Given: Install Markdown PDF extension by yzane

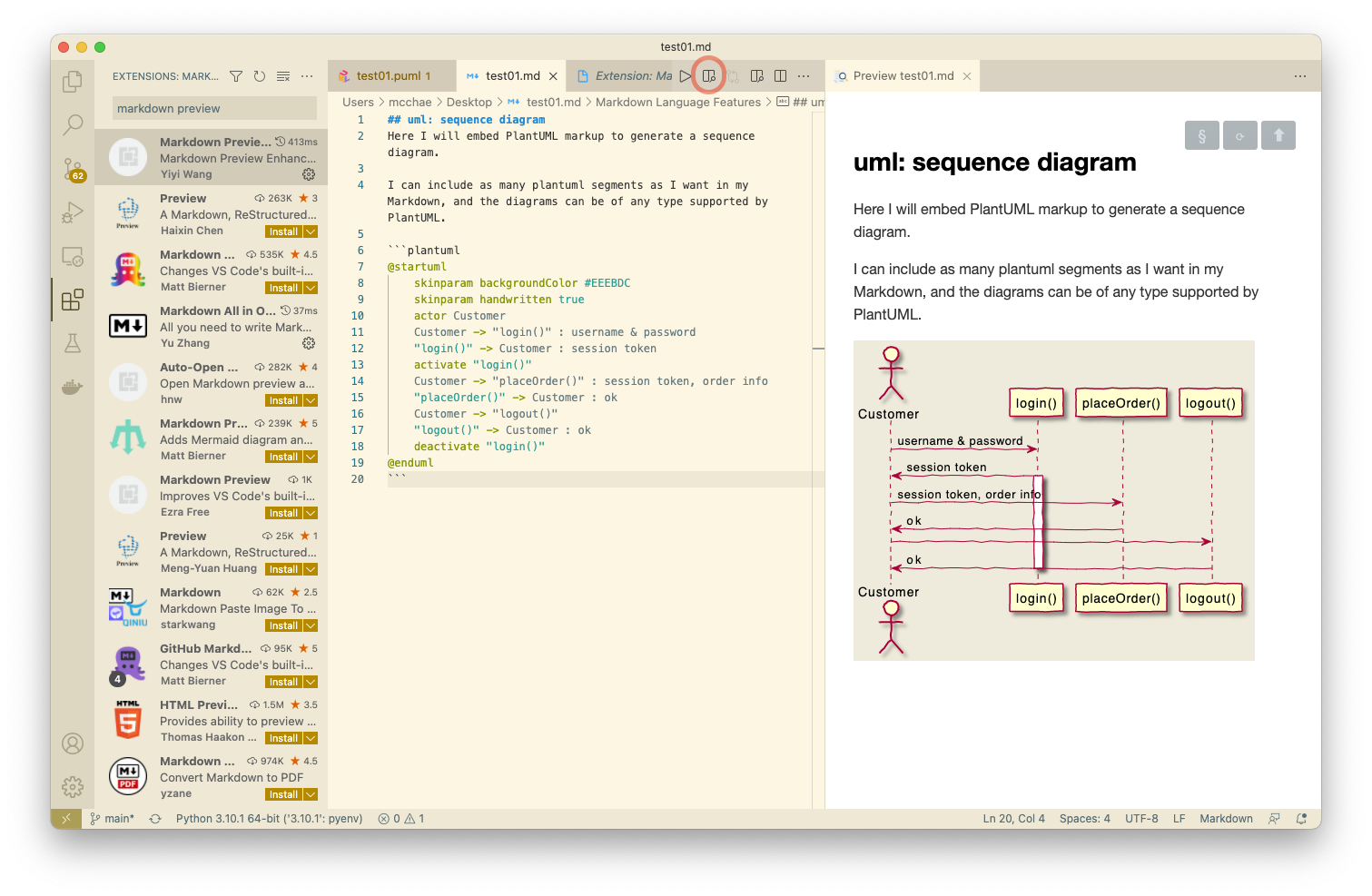Looking at the screenshot, I should (x=283, y=794).
